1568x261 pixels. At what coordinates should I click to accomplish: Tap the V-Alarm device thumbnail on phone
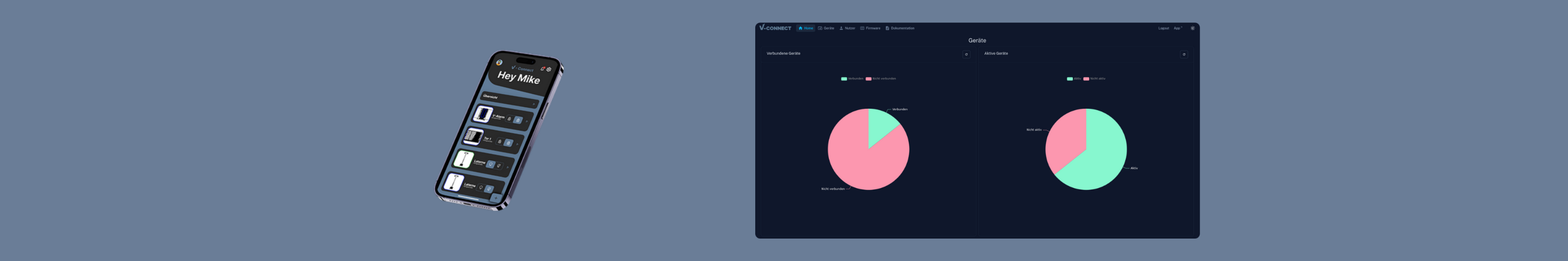point(483,114)
